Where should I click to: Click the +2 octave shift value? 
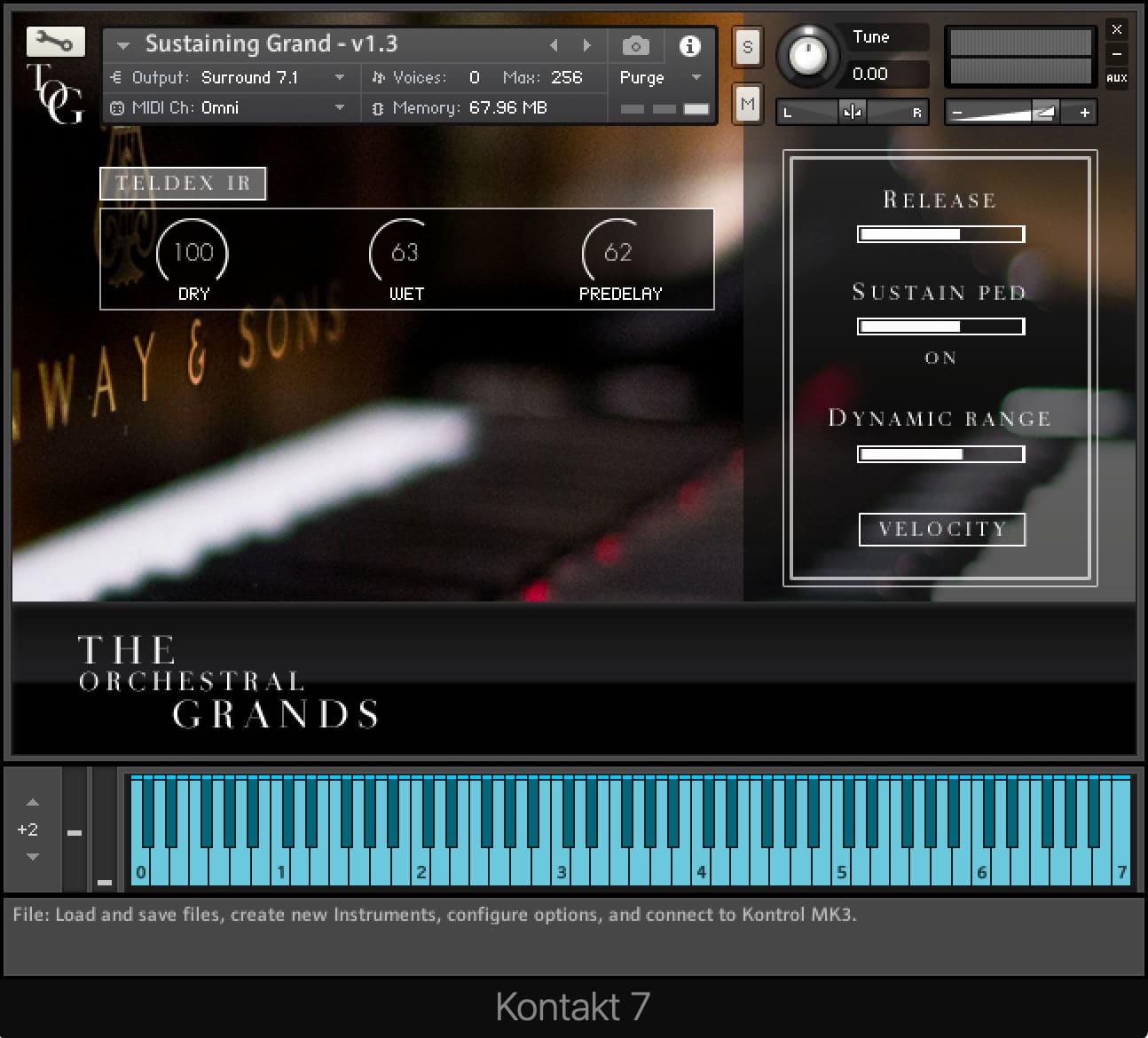click(x=28, y=830)
